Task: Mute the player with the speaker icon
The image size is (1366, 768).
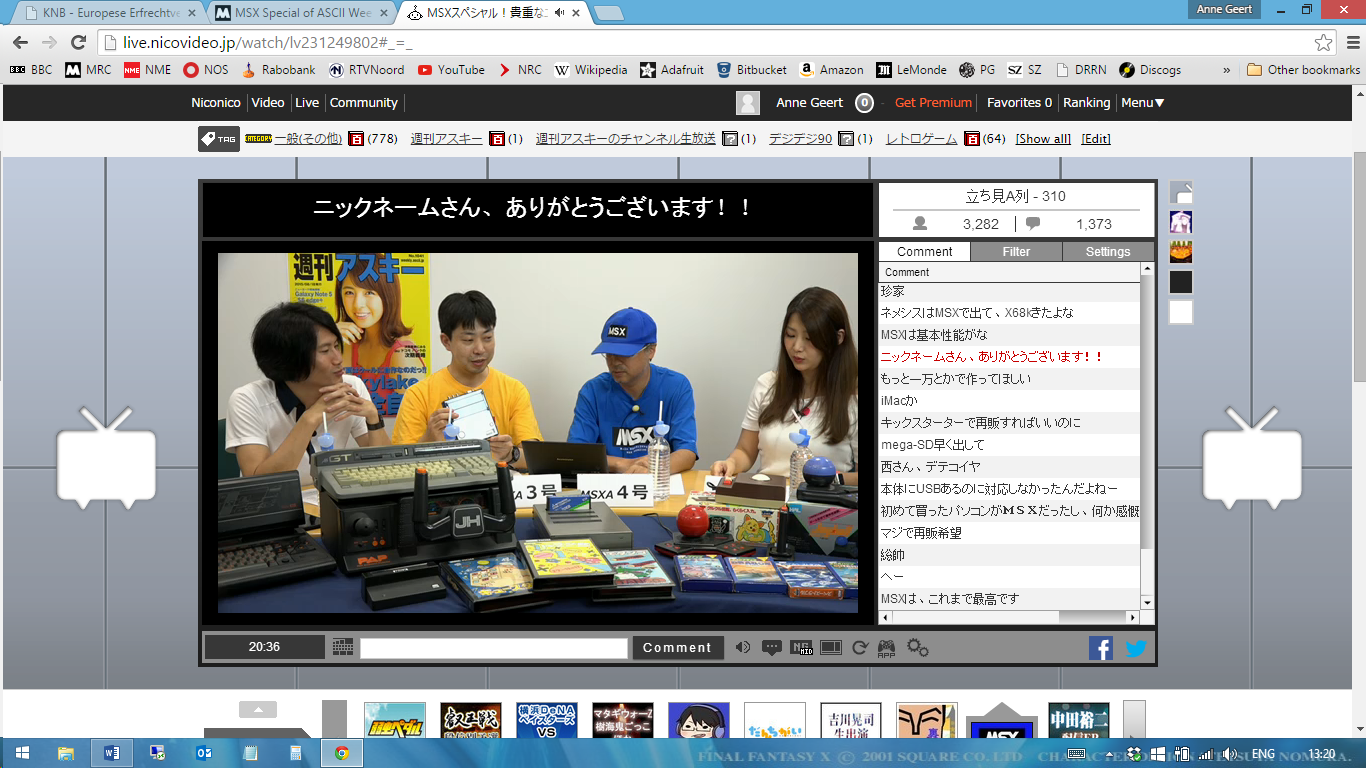Action: point(742,647)
